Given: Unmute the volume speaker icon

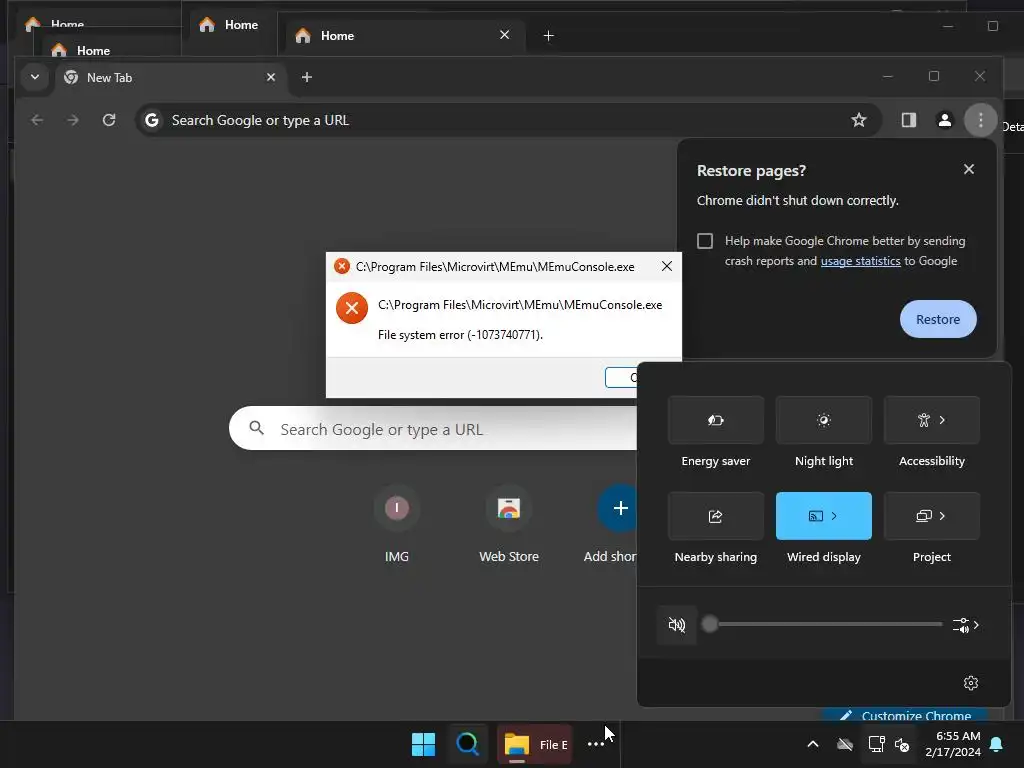Looking at the screenshot, I should pyautogui.click(x=677, y=625).
